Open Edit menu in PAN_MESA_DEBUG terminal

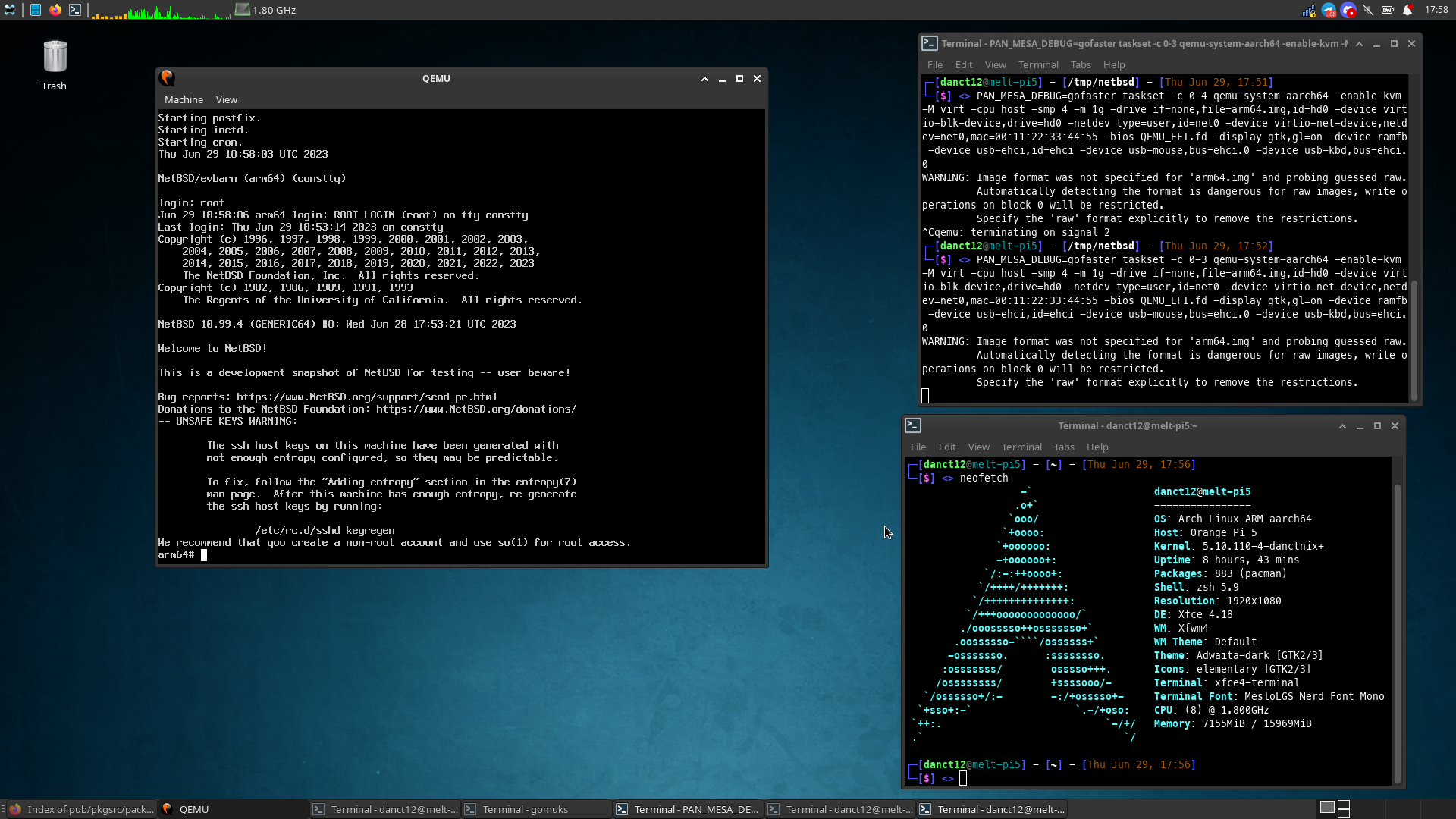click(x=964, y=64)
